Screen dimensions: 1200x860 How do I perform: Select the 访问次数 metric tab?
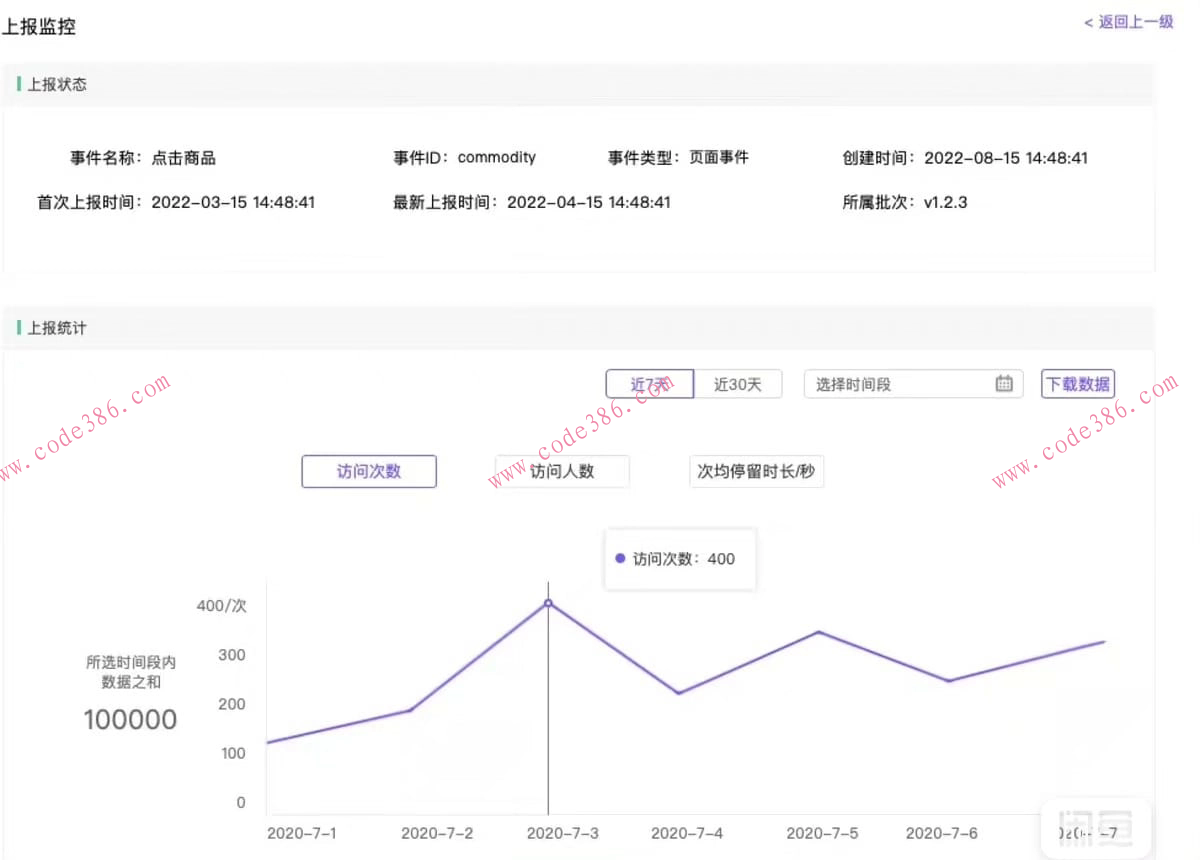[x=369, y=471]
